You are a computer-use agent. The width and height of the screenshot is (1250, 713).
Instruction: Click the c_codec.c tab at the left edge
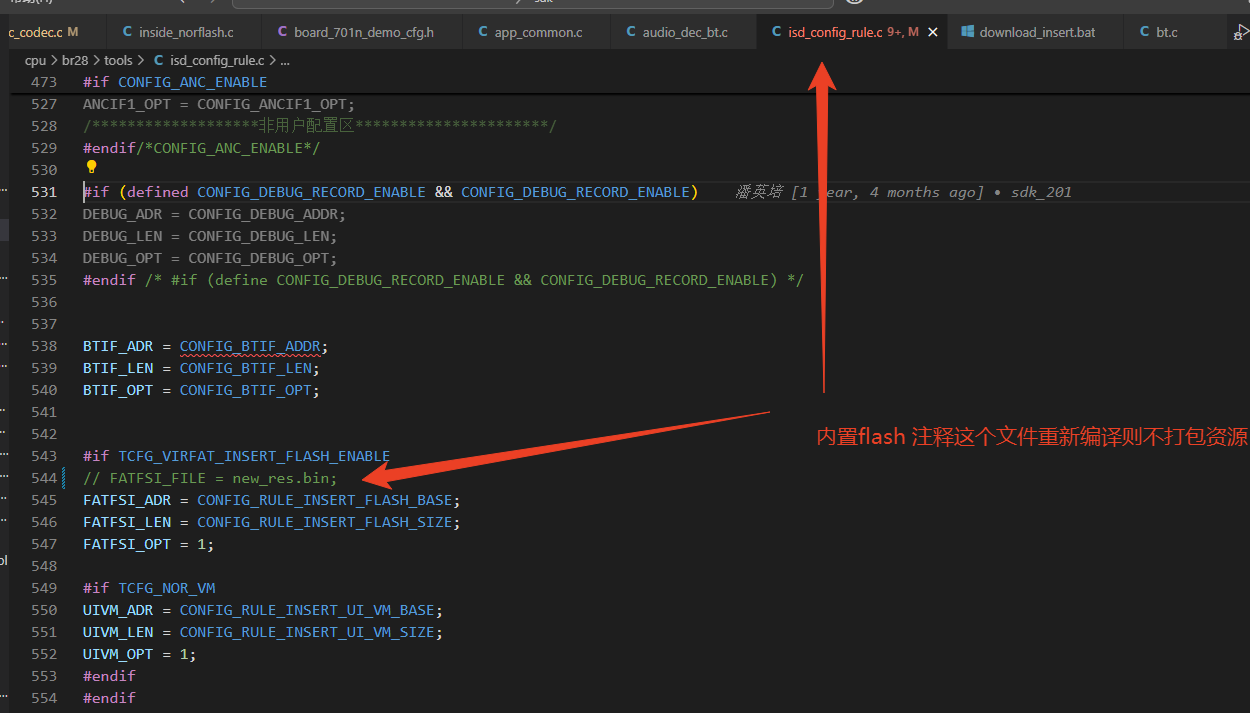pyautogui.click(x=45, y=32)
